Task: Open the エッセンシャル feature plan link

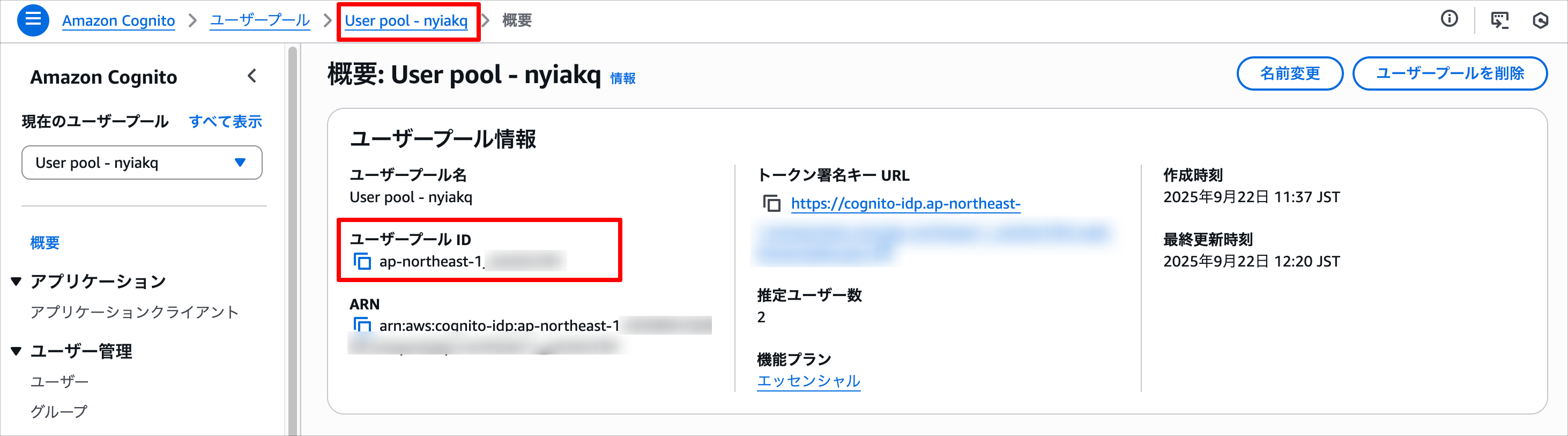Action: [x=808, y=381]
